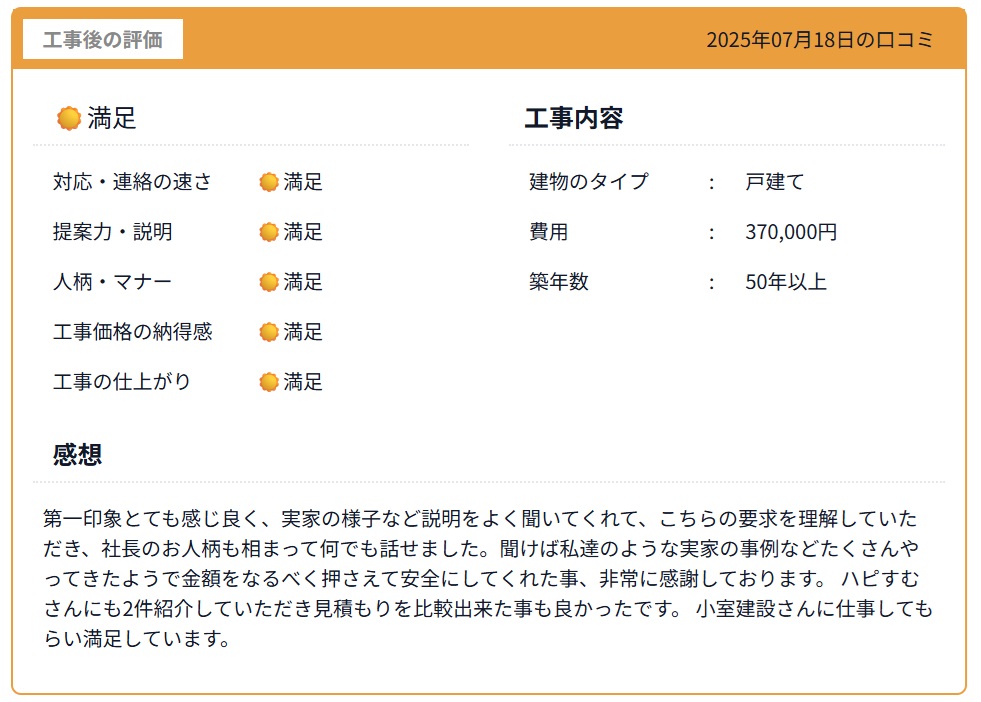Click the 対応・連絡の速さ criterion label
The image size is (981, 702).
132,182
